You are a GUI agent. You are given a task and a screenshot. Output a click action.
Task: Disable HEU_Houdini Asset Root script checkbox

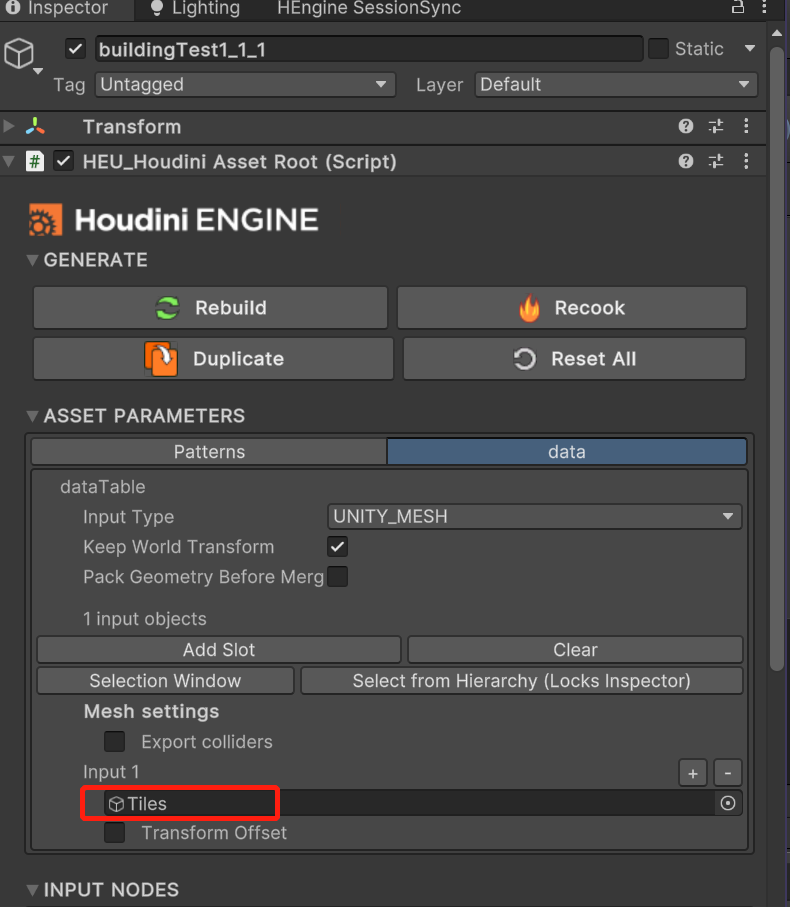tap(63, 161)
